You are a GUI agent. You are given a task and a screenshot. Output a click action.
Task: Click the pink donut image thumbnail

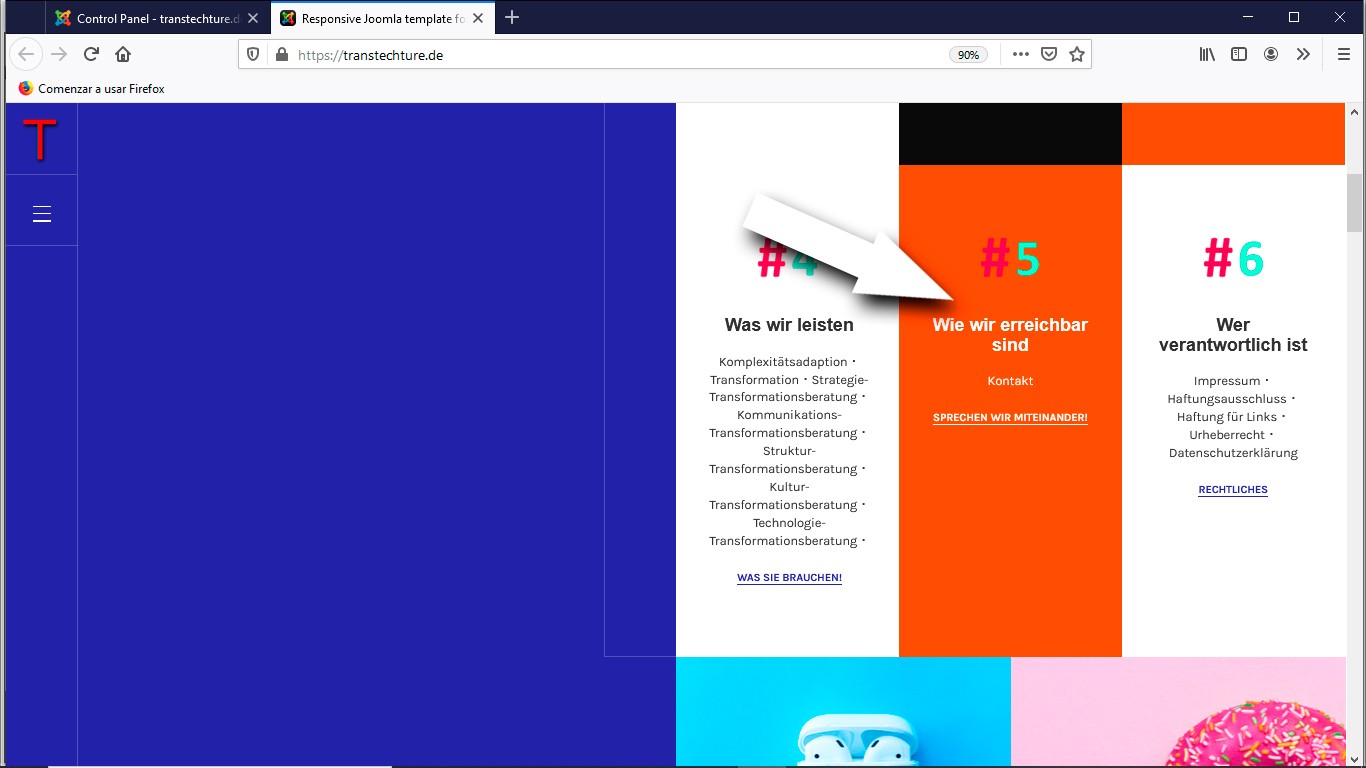click(x=1178, y=712)
